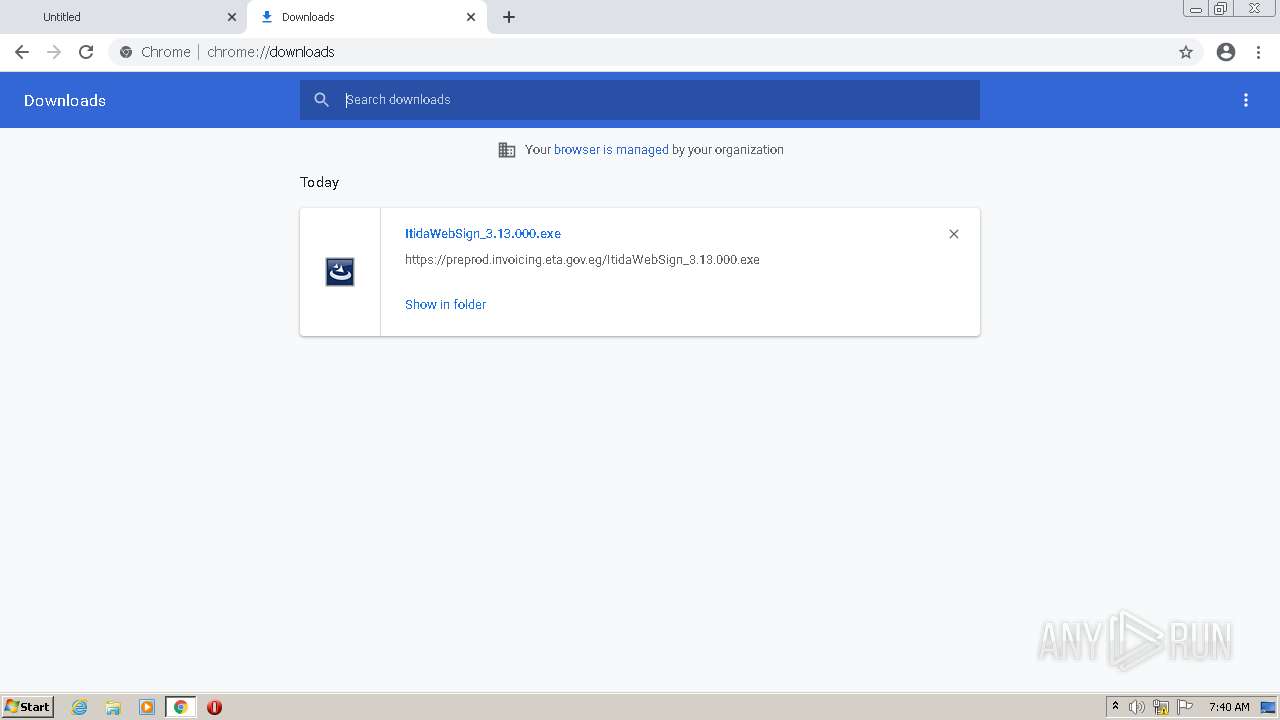
Task: Open the Chrome three-dot menu
Action: (x=1259, y=52)
